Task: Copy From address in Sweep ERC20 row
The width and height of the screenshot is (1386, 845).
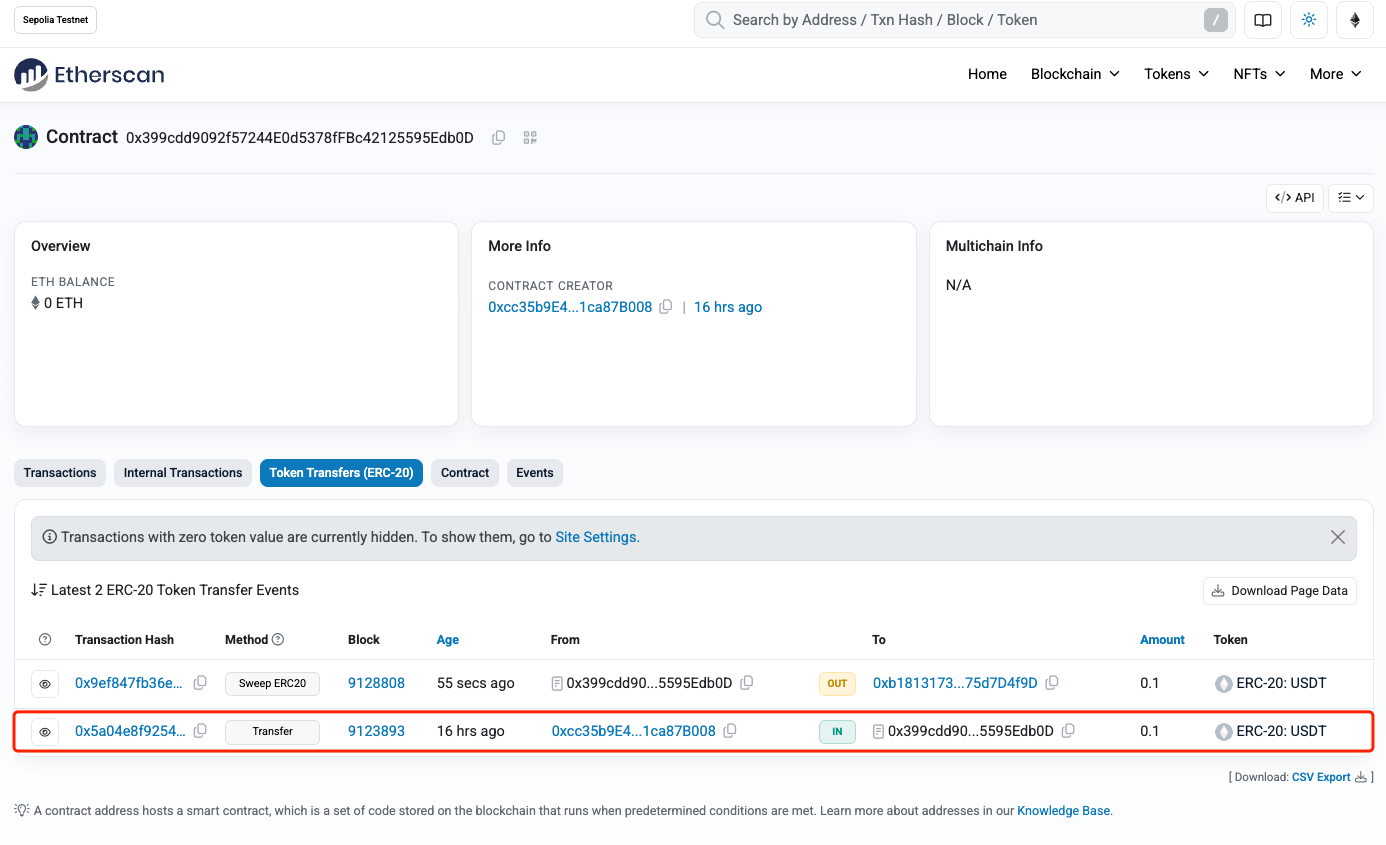Action: pos(747,683)
